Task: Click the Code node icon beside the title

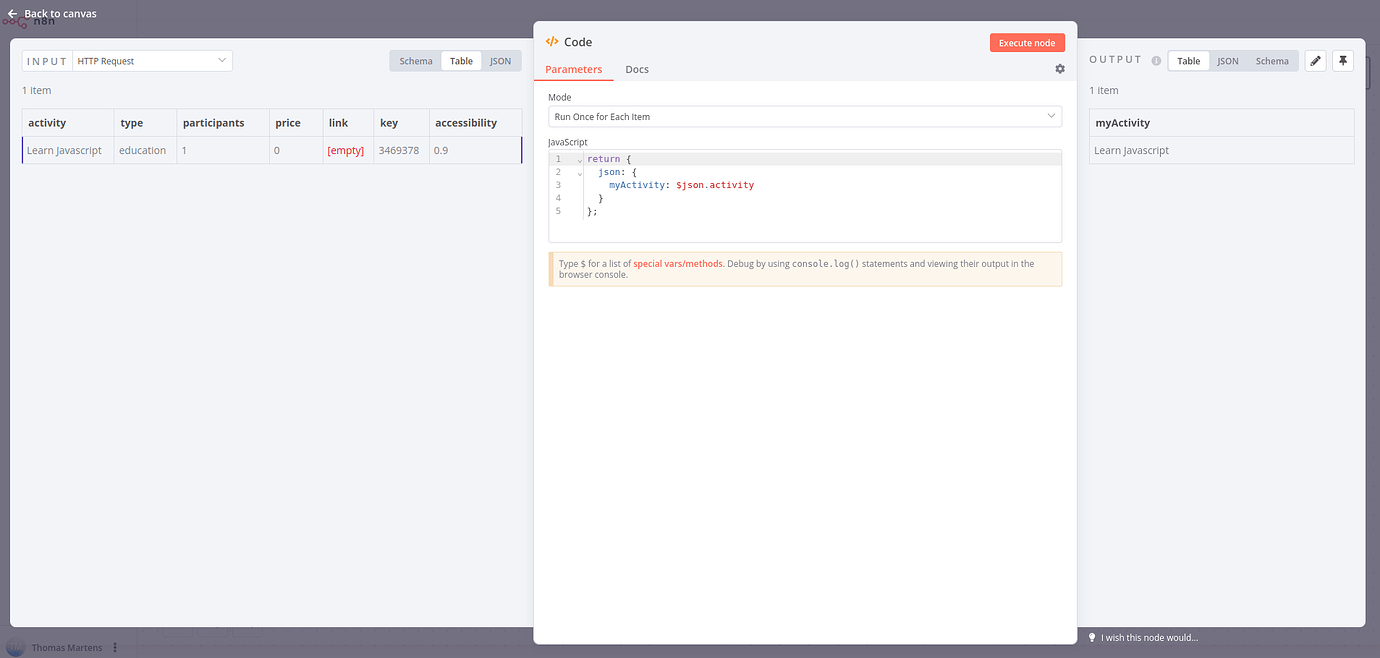Action: 552,41
